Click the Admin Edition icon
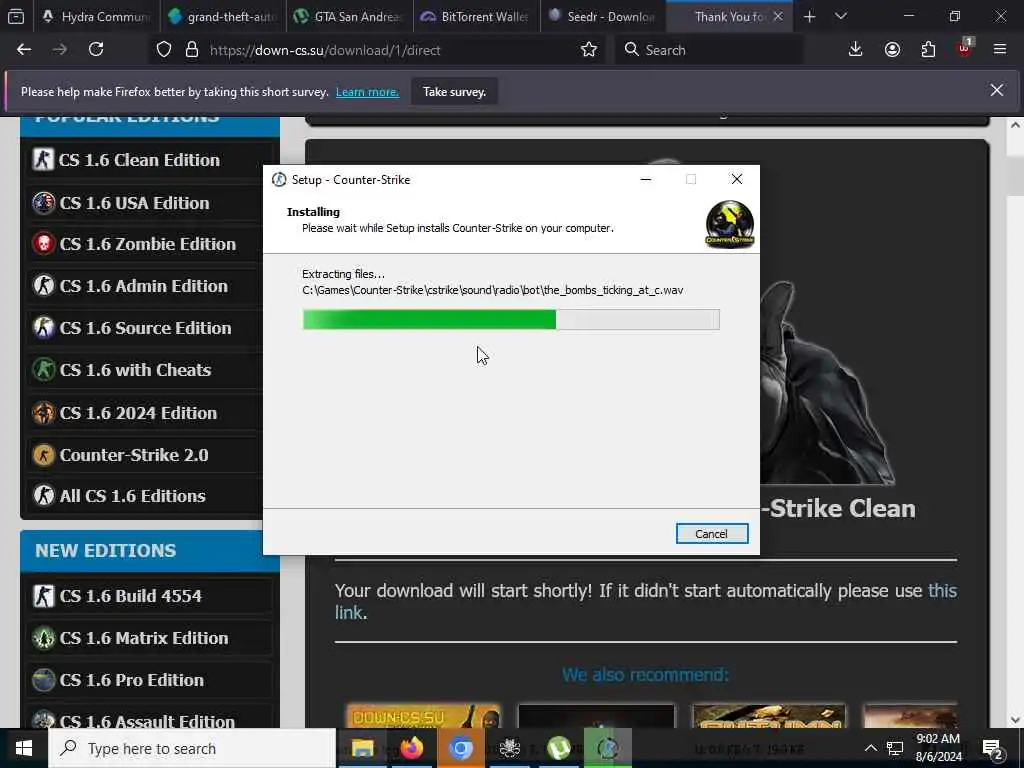1024x768 pixels. [x=43, y=285]
